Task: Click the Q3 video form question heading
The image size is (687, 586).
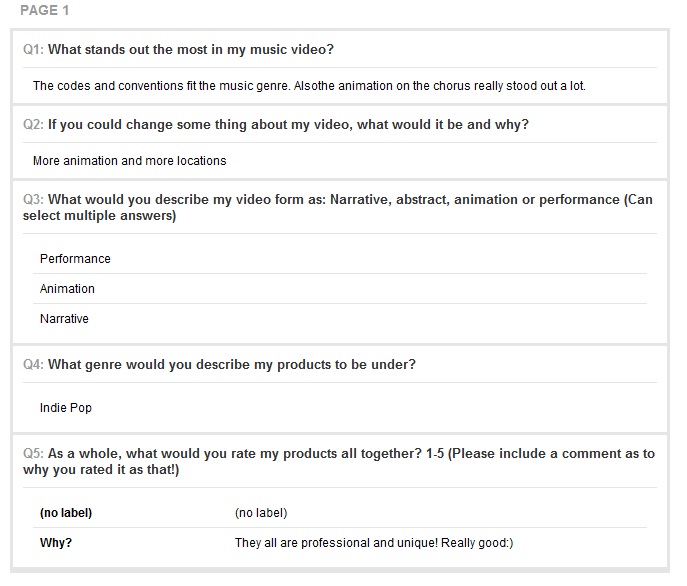Action: pos(338,207)
